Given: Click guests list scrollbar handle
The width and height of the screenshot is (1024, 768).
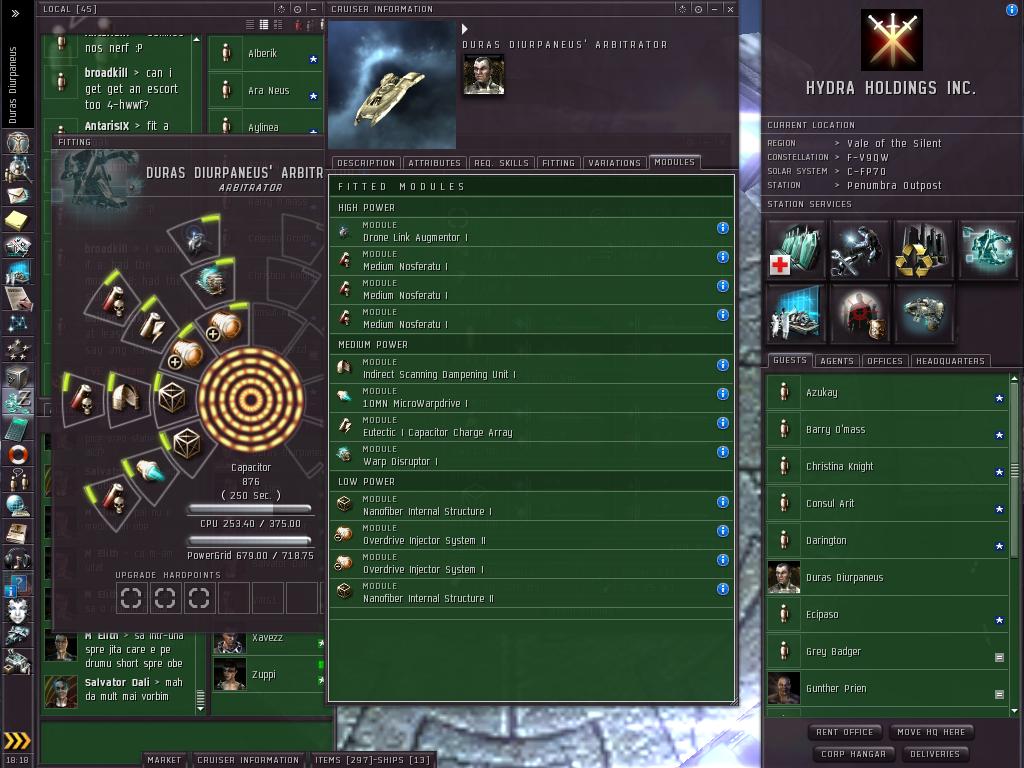Looking at the screenshot, I should [1014, 470].
